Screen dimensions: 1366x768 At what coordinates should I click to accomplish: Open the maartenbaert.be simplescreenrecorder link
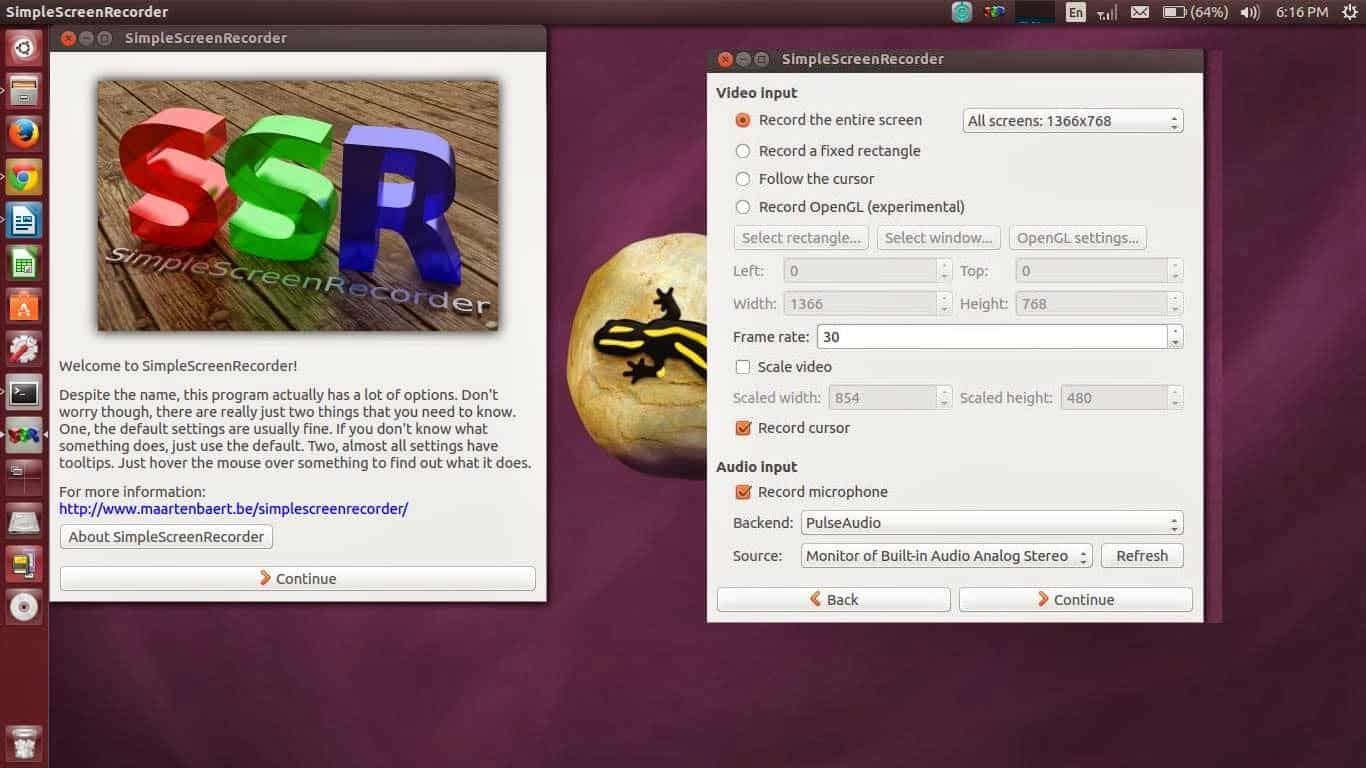[233, 509]
